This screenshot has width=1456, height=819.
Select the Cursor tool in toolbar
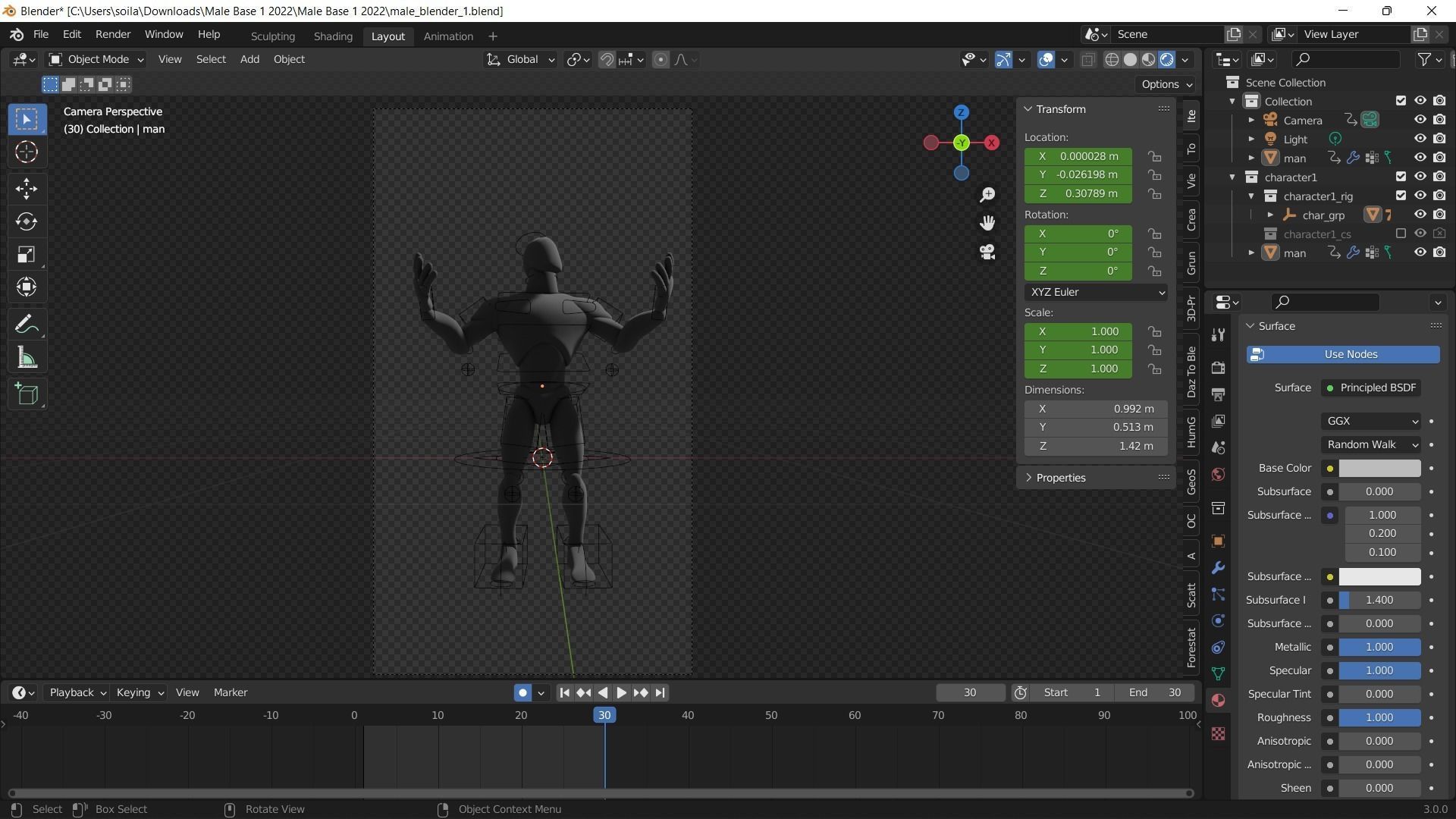pos(27,152)
